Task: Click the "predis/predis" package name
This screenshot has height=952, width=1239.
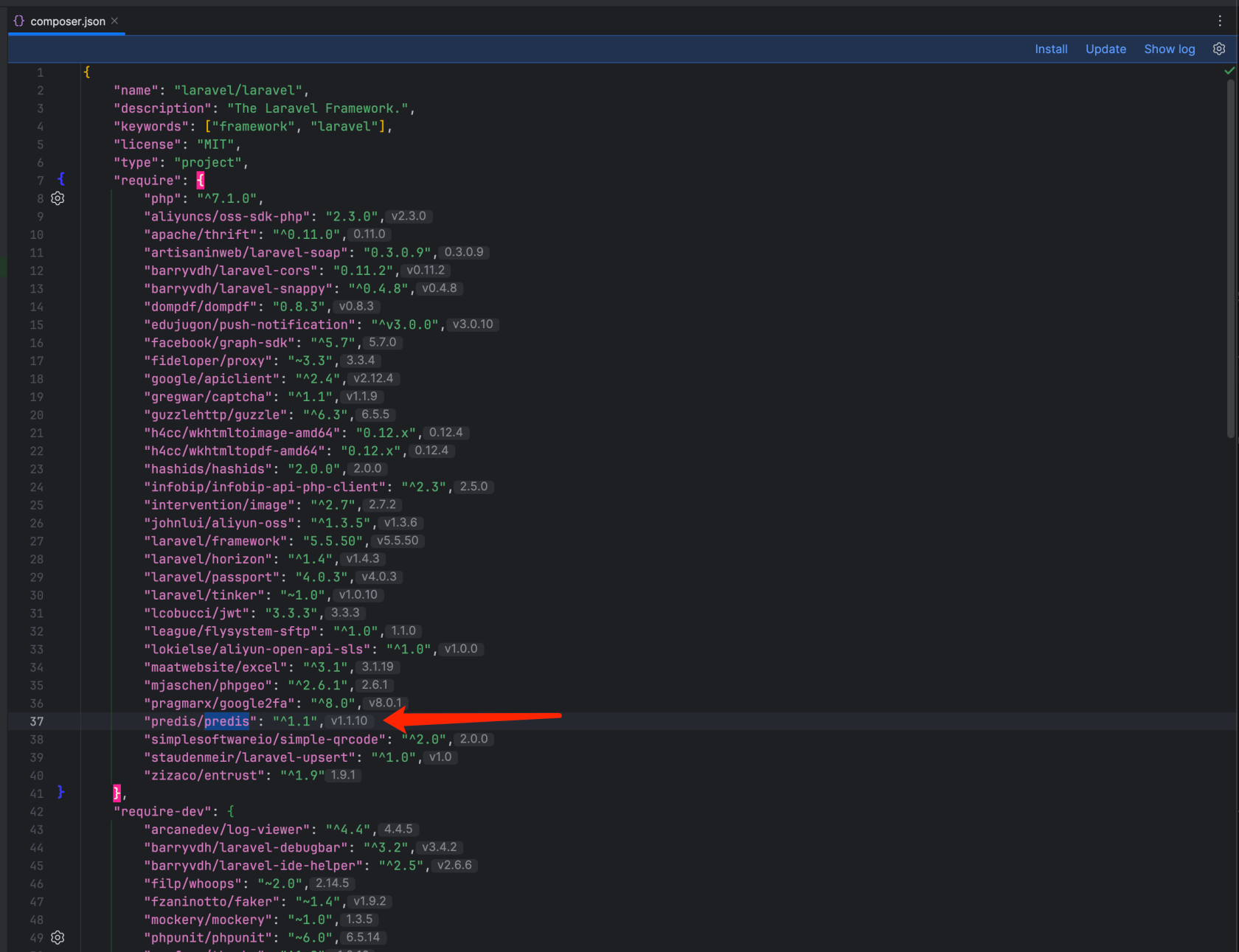Action: 200,721
